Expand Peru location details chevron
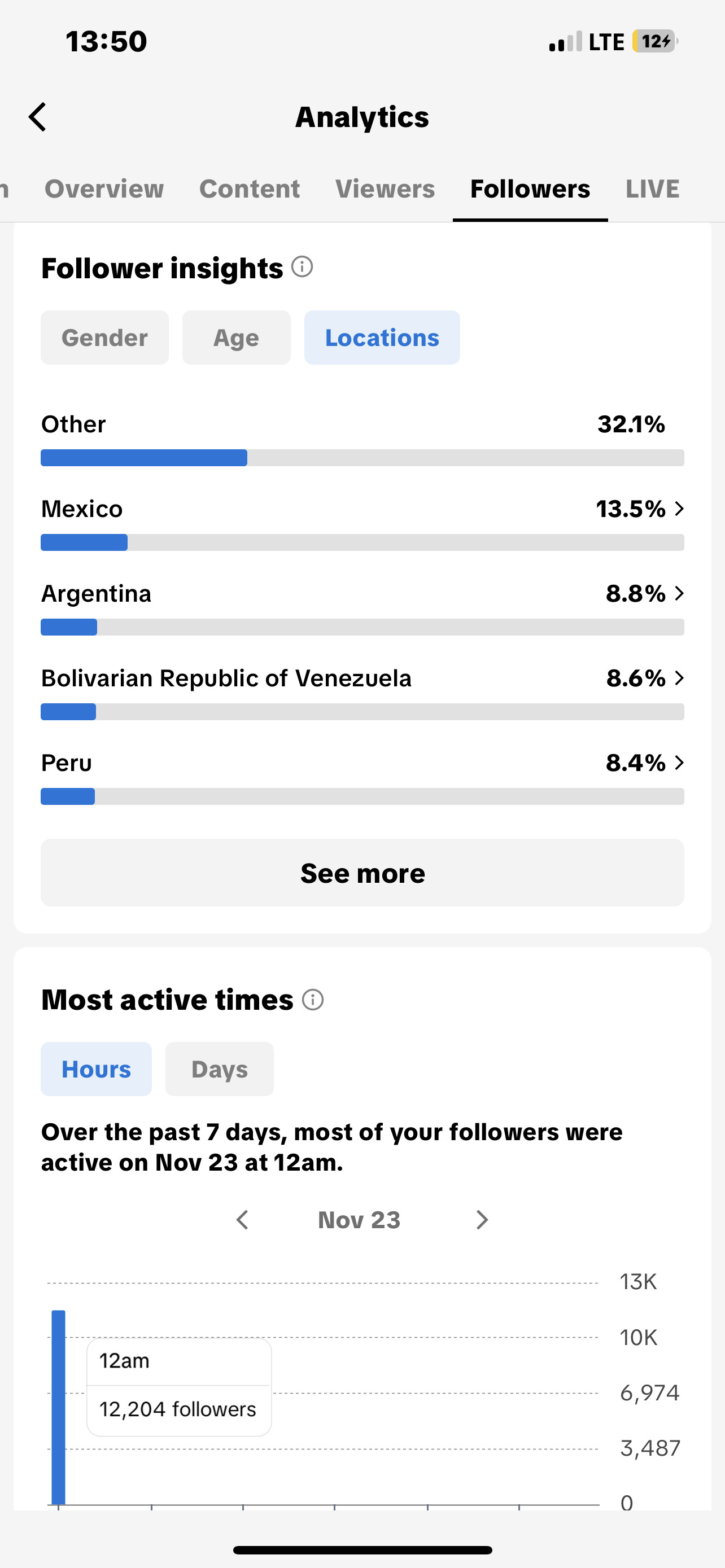This screenshot has width=725, height=1568. 679,763
